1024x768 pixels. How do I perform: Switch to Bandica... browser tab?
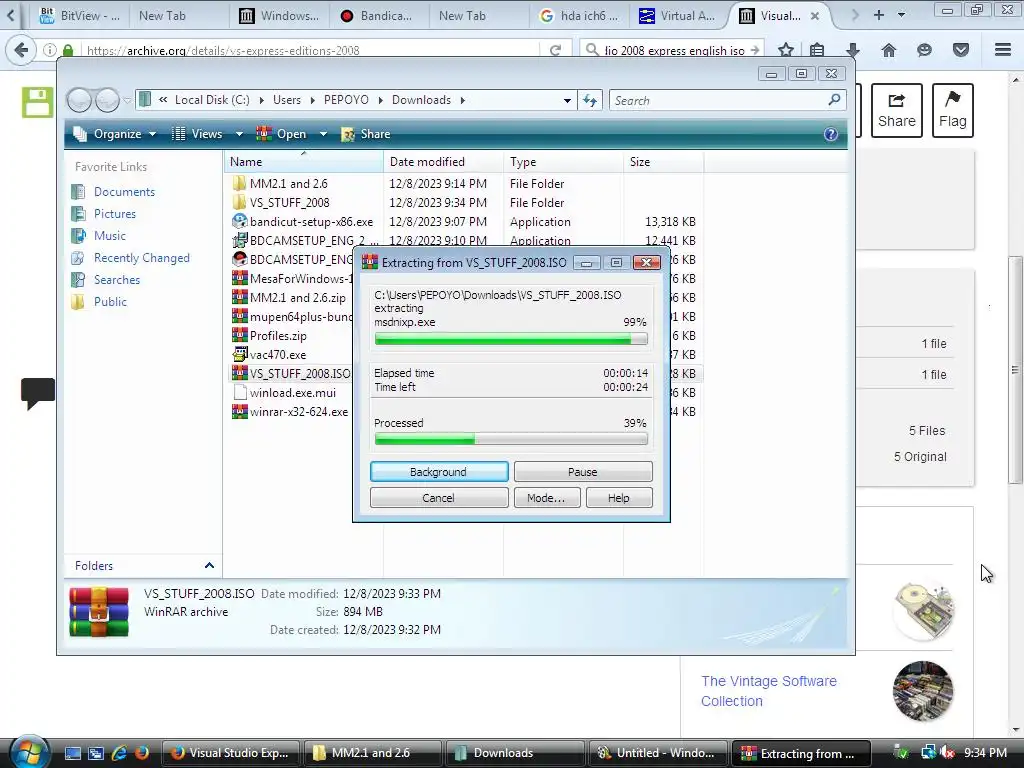(376, 16)
